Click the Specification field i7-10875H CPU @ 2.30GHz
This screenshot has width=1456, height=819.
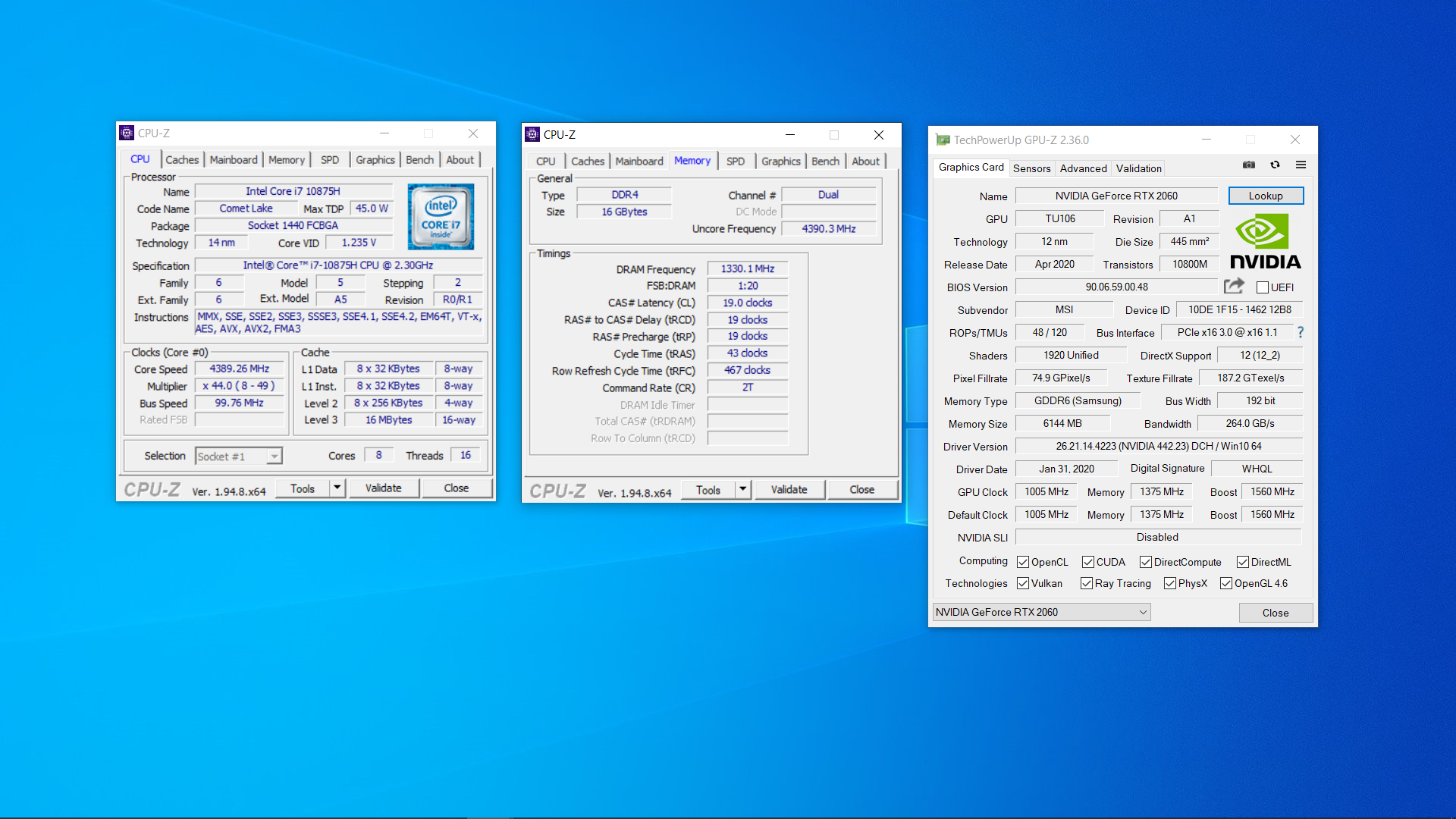pyautogui.click(x=338, y=265)
